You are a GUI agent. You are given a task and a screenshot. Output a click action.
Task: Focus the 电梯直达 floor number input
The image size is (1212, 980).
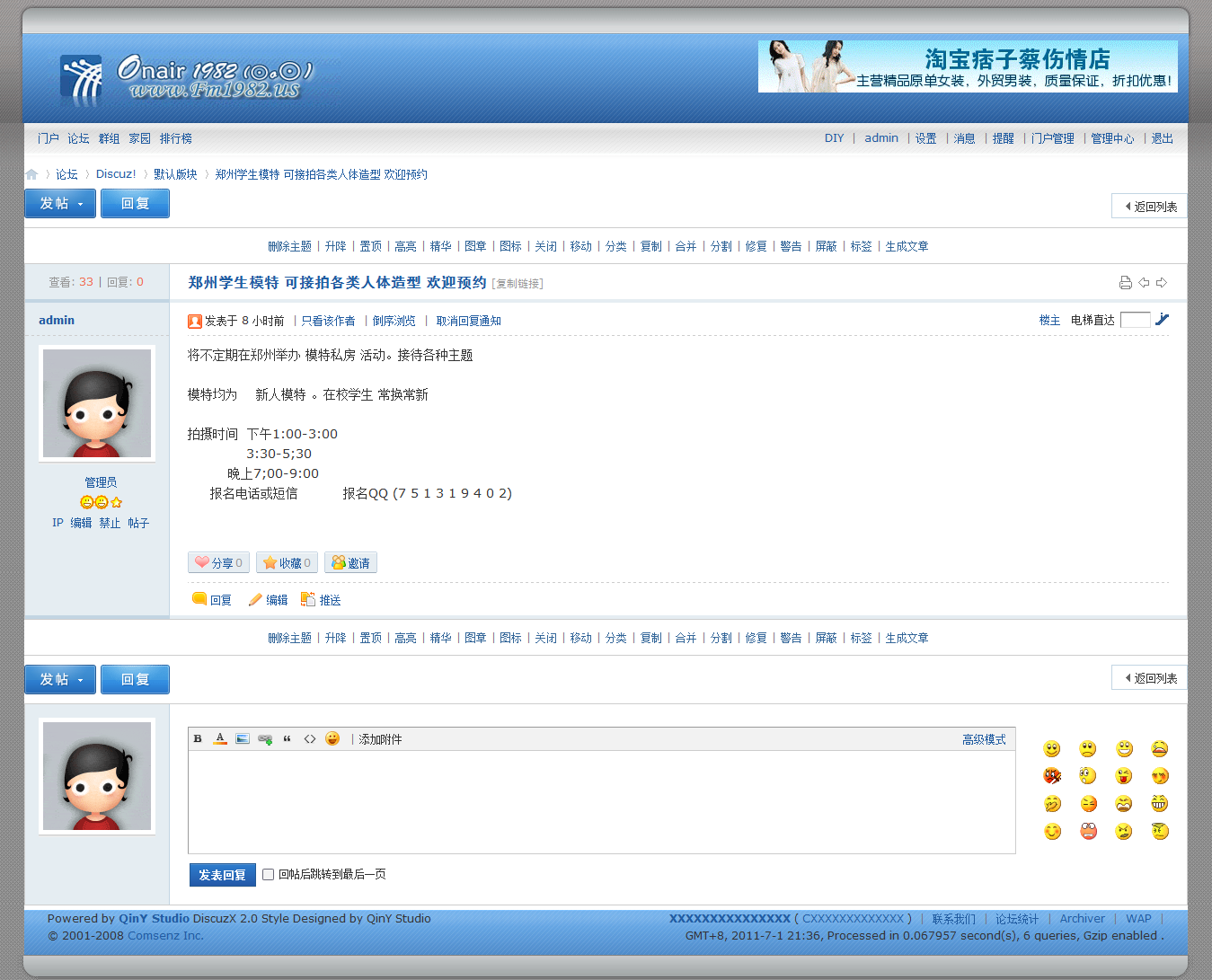click(x=1136, y=320)
